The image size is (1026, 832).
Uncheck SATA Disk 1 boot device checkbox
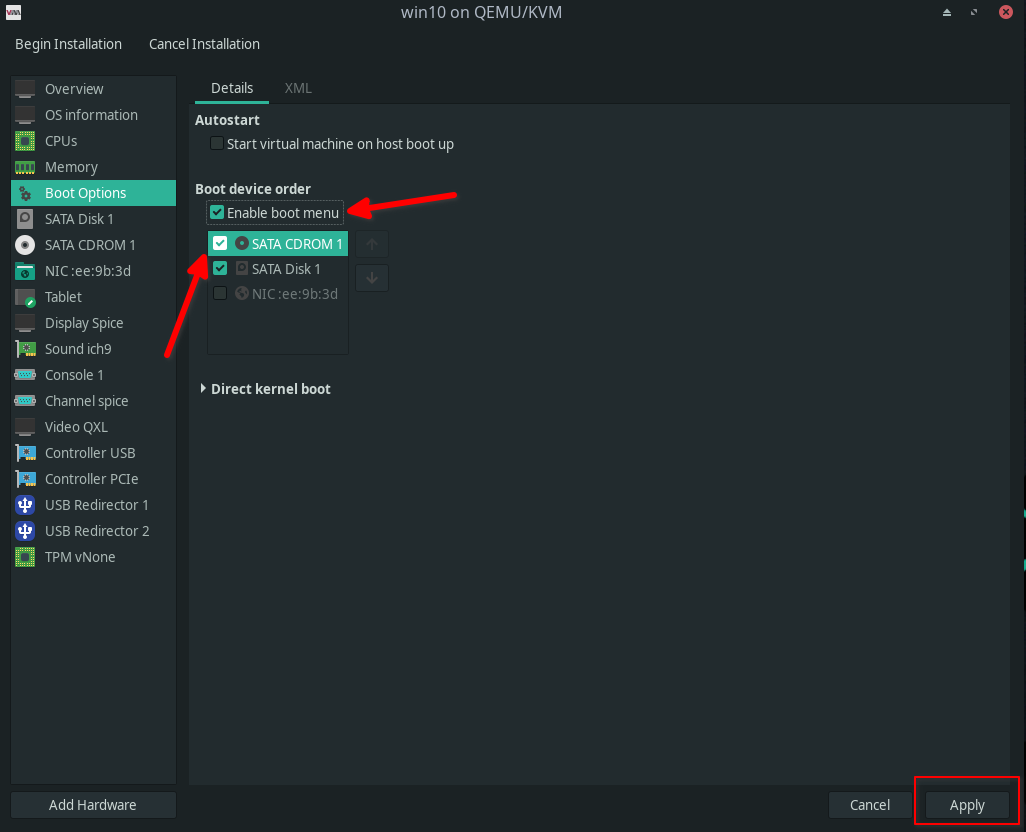(x=220, y=268)
